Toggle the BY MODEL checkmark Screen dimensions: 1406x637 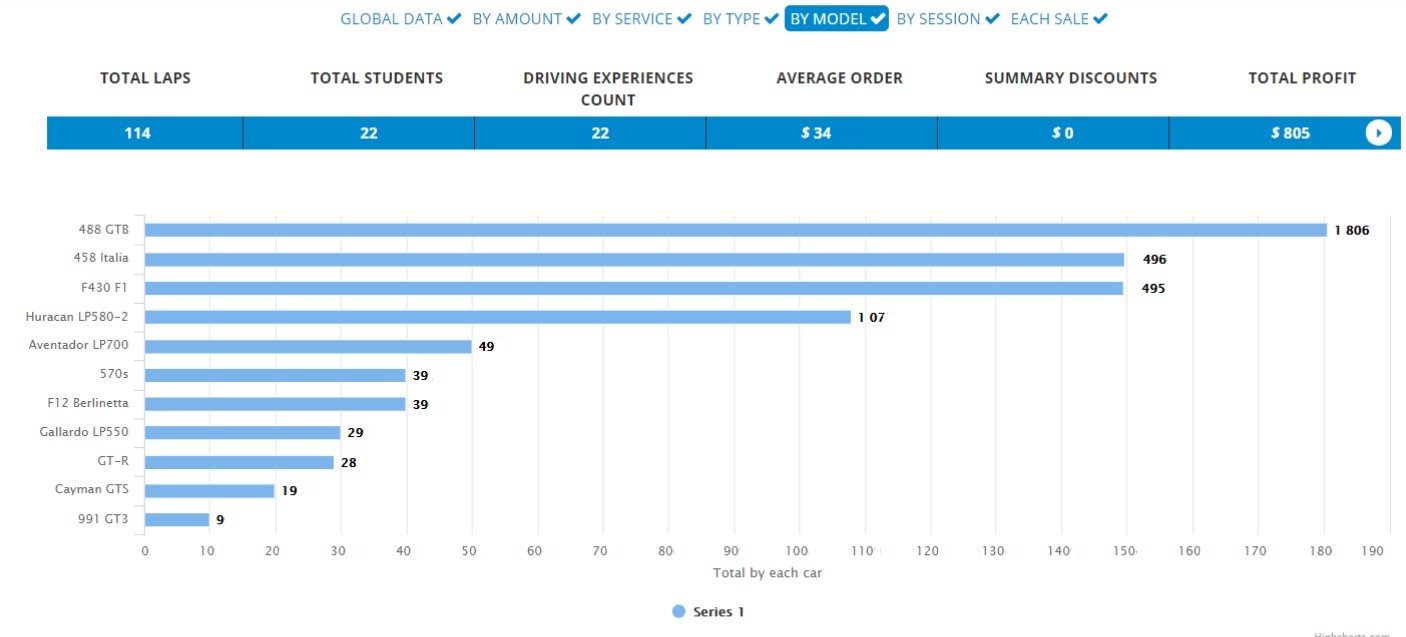point(878,19)
